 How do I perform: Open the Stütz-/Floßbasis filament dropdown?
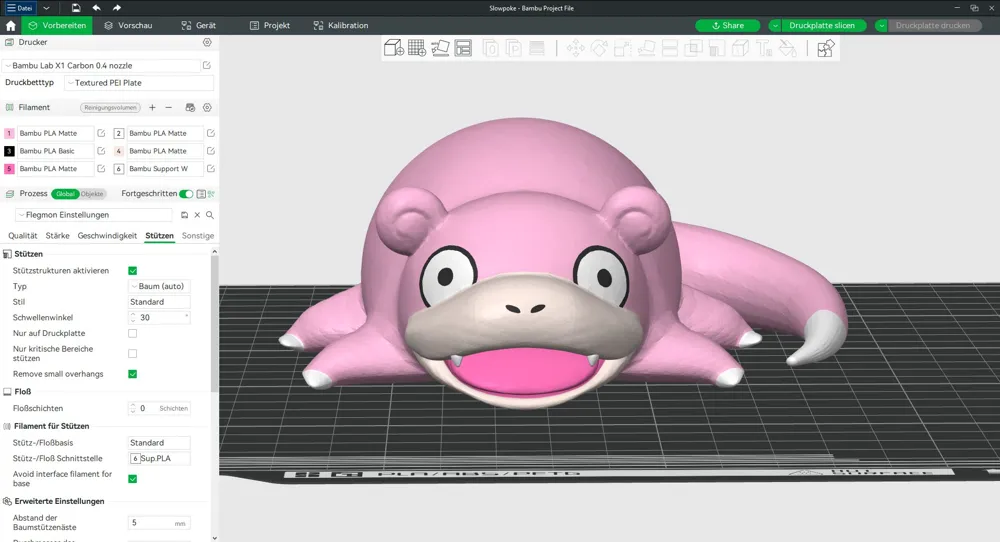pyautogui.click(x=159, y=443)
